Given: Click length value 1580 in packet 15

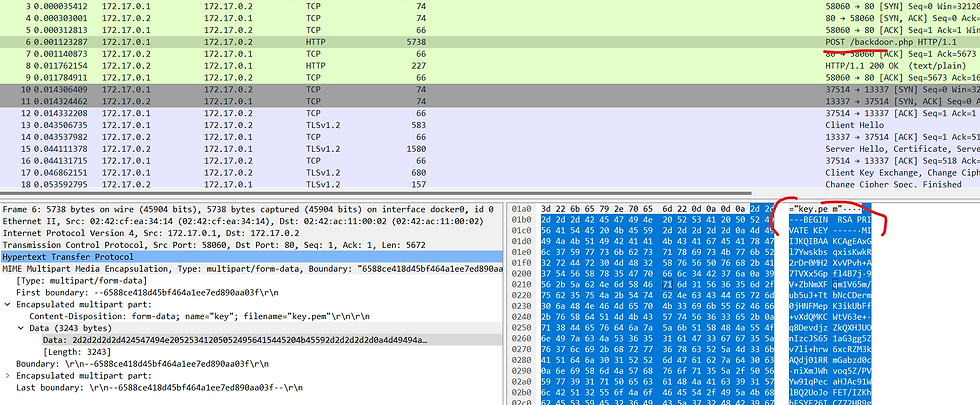Looking at the screenshot, I should (x=416, y=149).
